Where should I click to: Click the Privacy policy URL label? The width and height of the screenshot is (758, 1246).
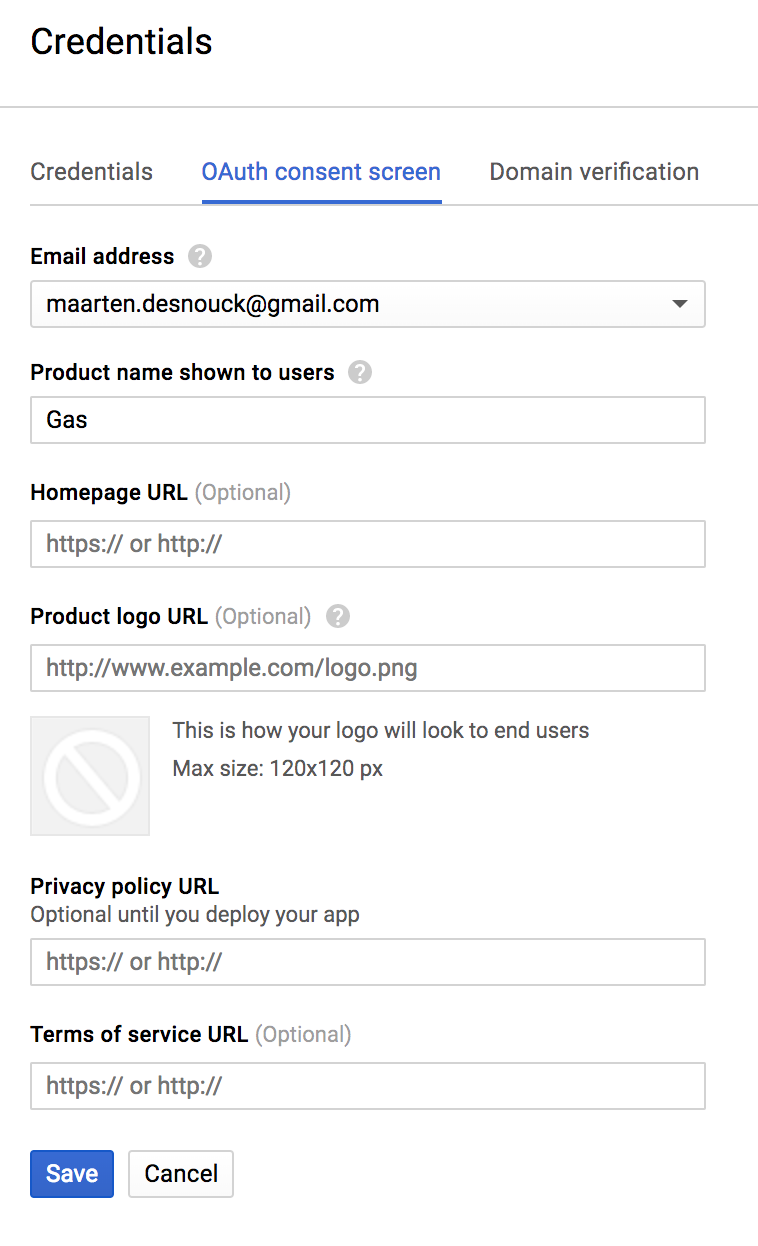(125, 886)
